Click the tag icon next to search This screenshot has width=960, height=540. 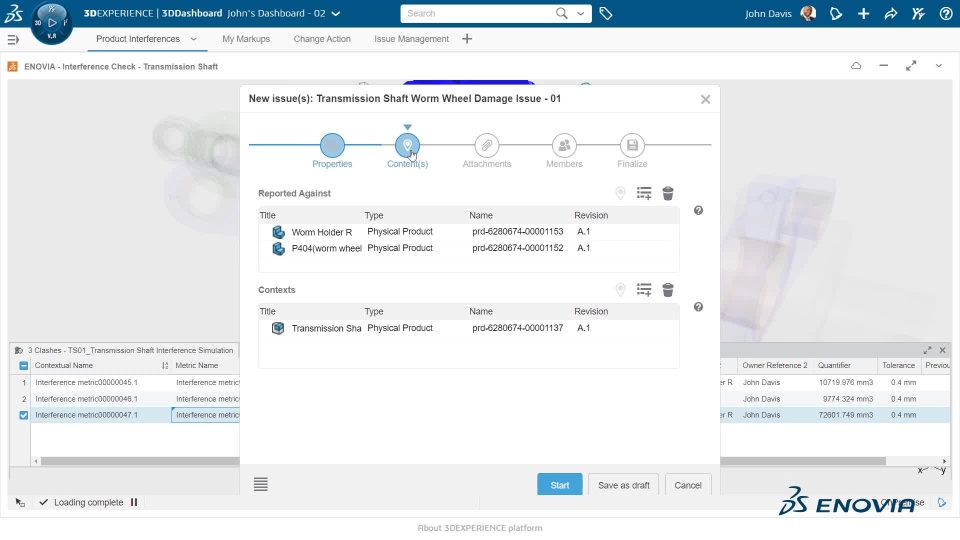pos(606,13)
